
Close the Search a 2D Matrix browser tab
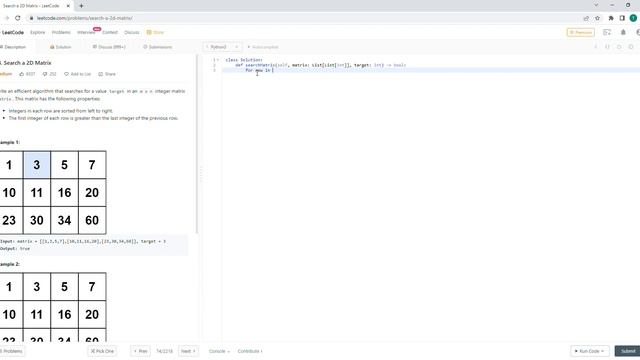tap(68, 6)
